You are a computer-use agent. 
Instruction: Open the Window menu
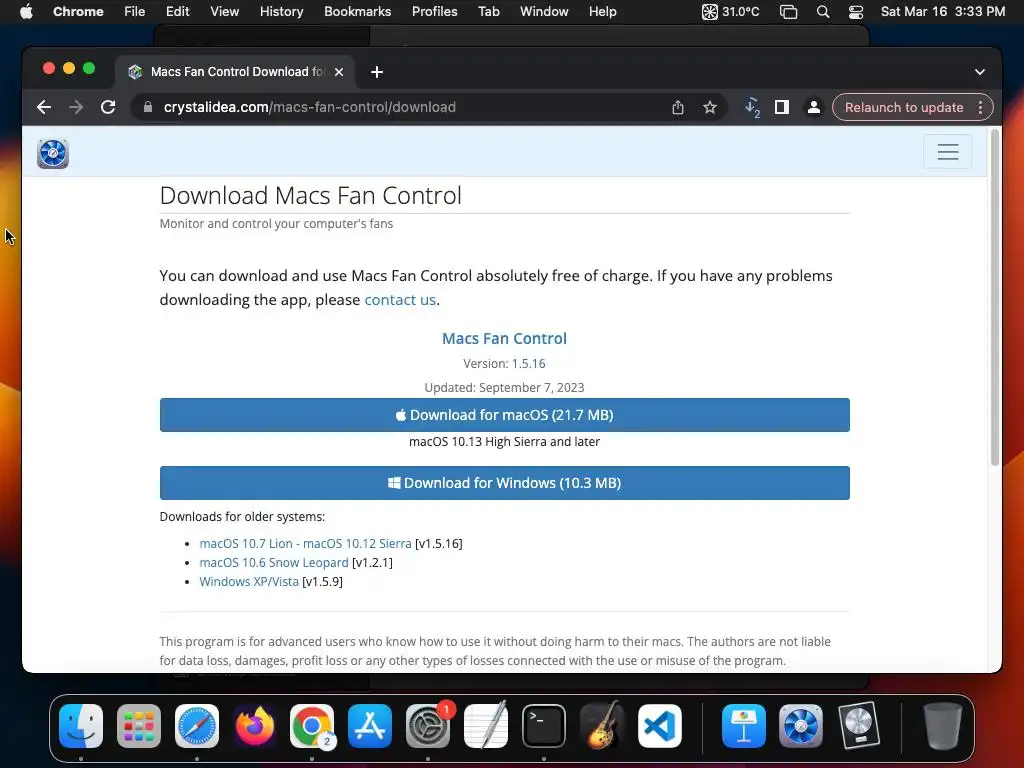click(x=544, y=12)
